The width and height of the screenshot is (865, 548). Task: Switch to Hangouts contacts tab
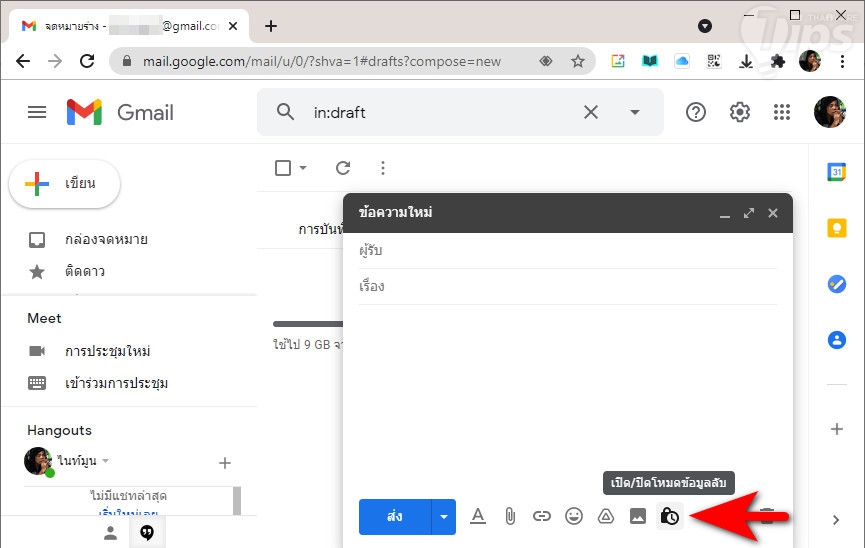(x=111, y=533)
